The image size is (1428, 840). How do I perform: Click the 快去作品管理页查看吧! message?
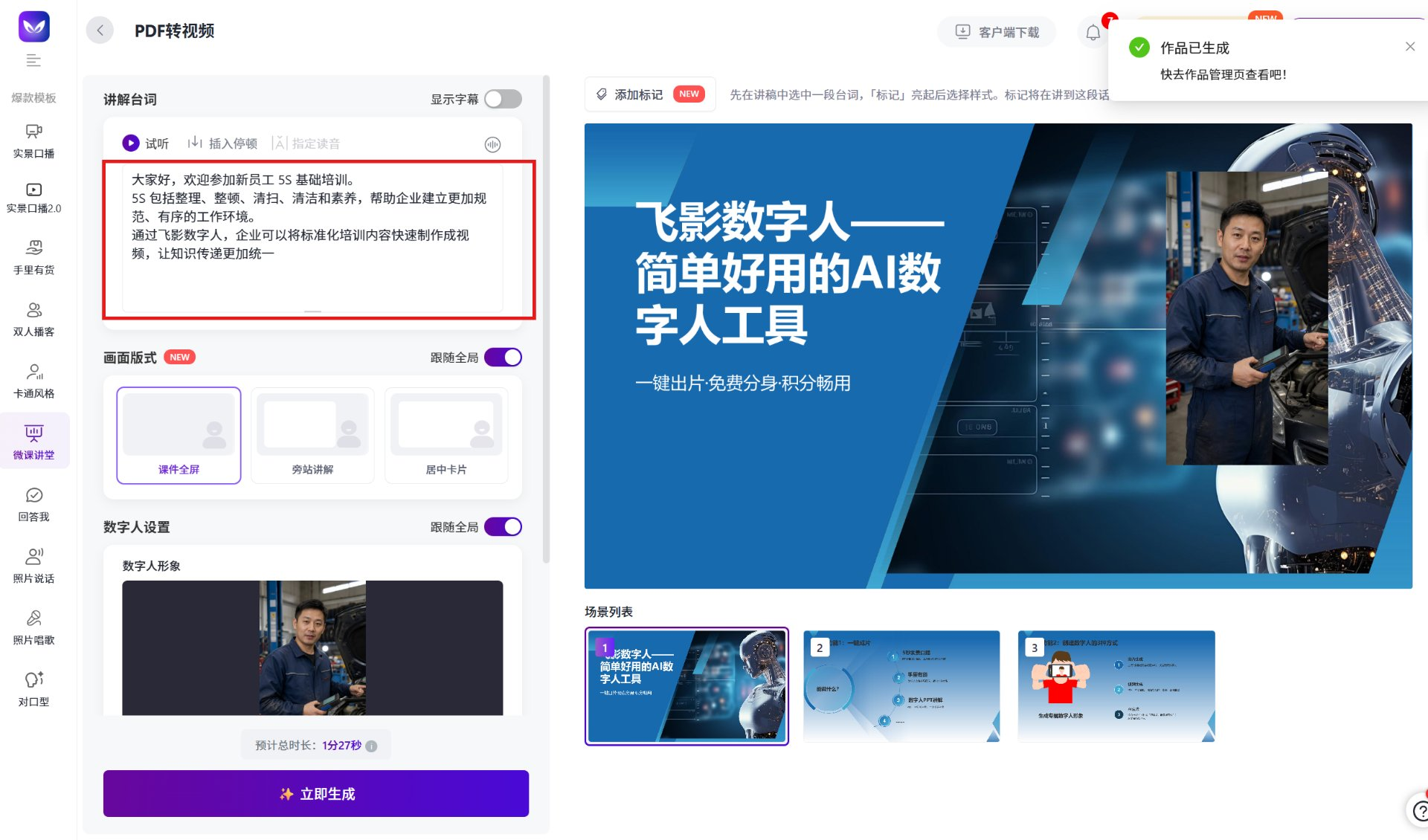click(x=1223, y=74)
